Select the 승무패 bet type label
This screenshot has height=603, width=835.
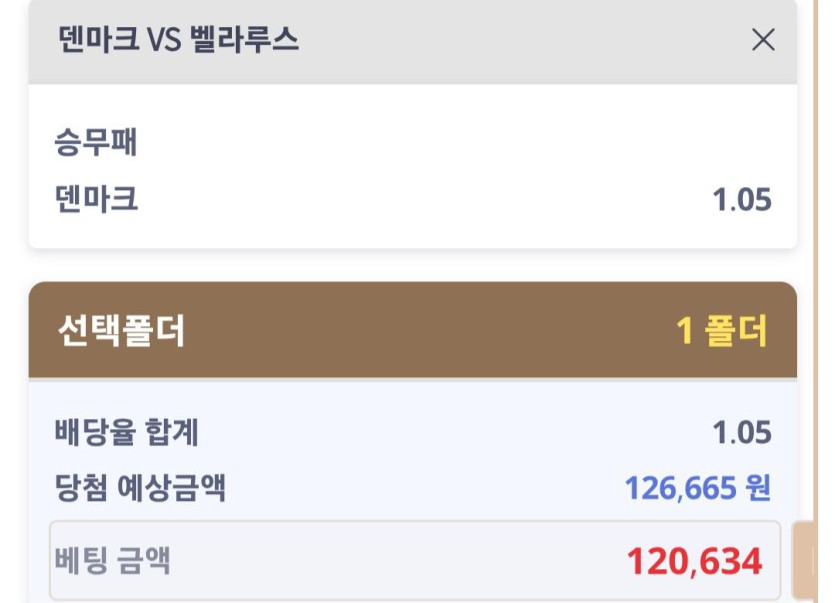96,143
